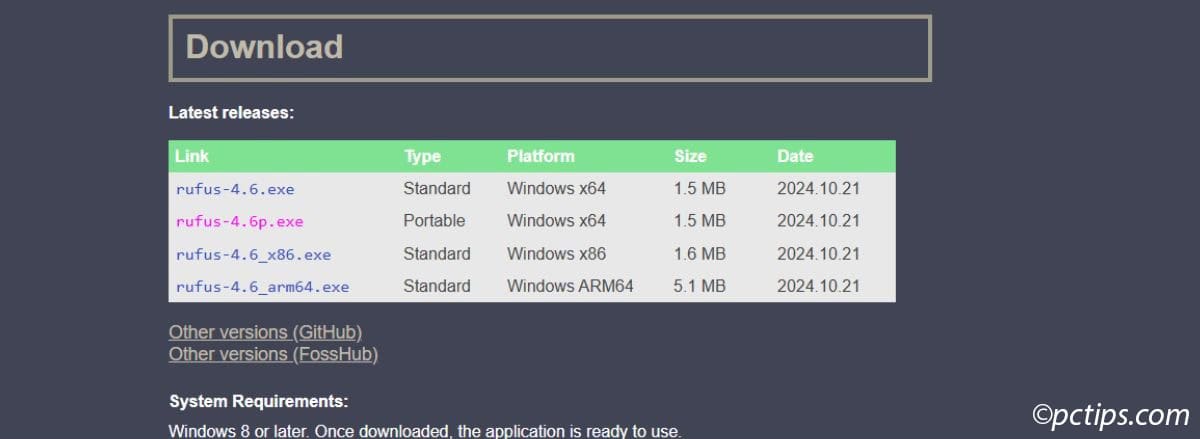Open the rufus-4.6p.exe portable link
This screenshot has height=439, width=1200.
coord(239,221)
